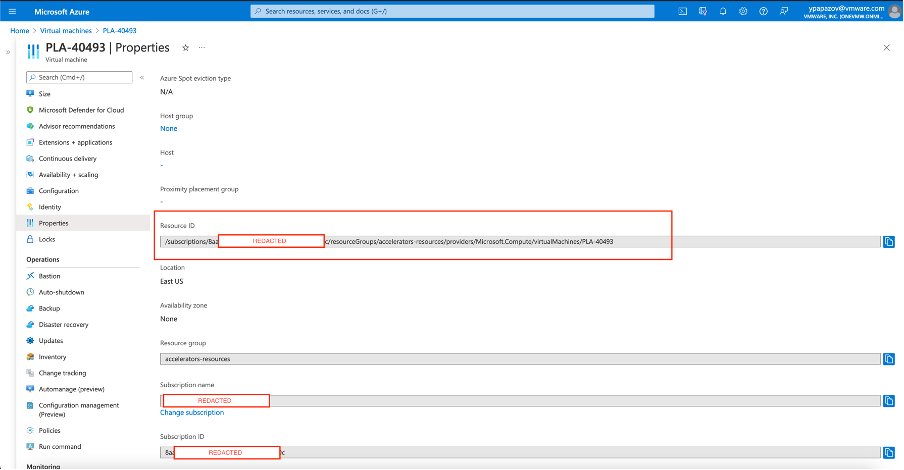Open Host group None link
This screenshot has width=904, height=470.
pyautogui.click(x=169, y=129)
